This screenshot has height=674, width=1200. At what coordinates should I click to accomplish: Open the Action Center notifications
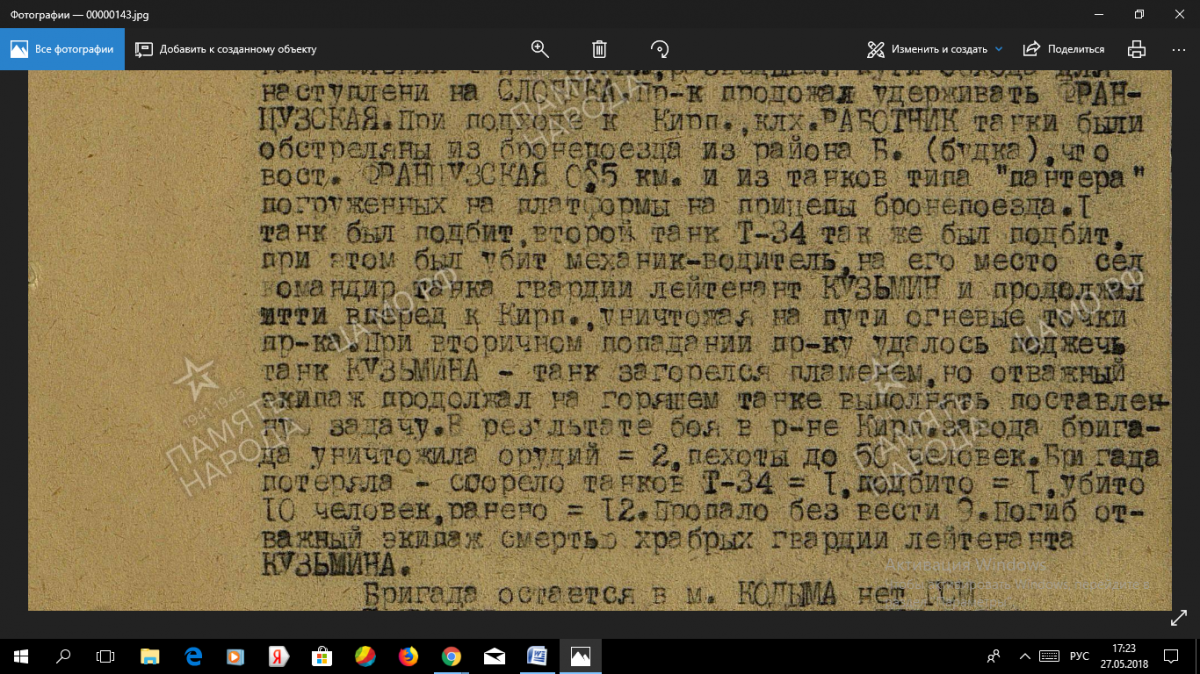1173,656
